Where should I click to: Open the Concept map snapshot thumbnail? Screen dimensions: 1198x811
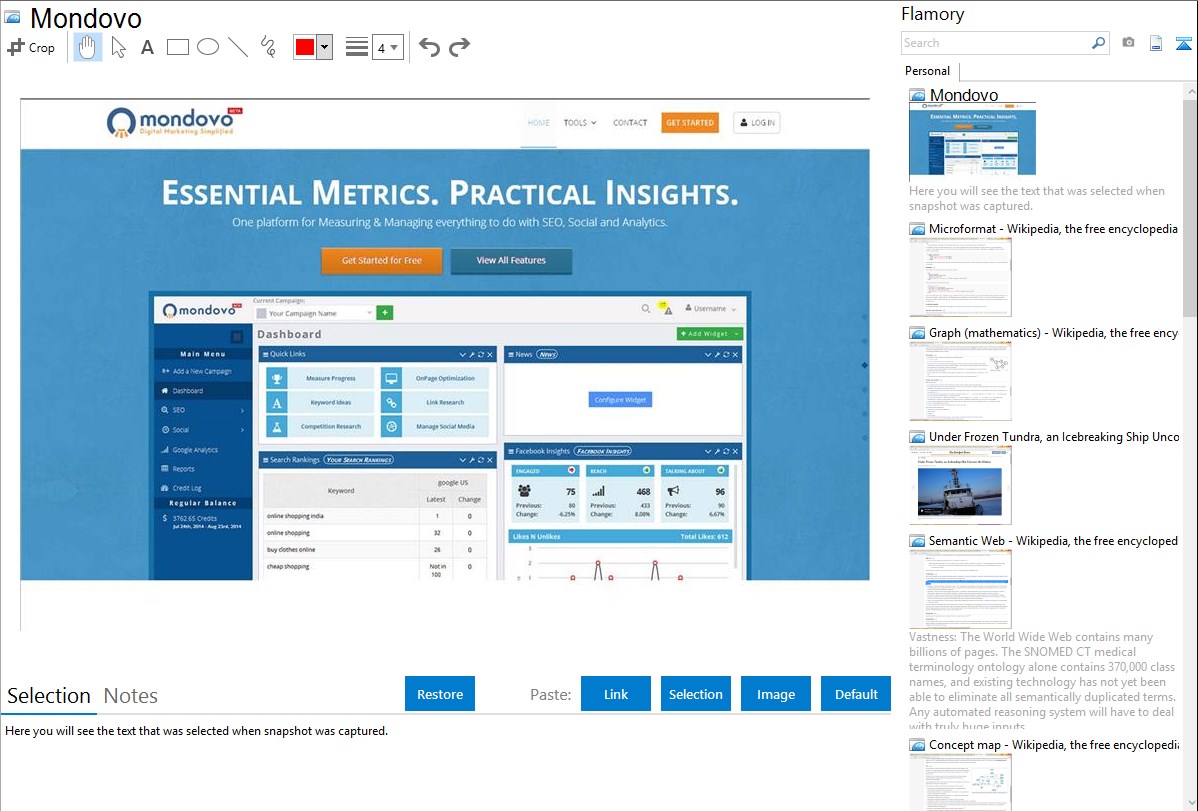pos(960,782)
